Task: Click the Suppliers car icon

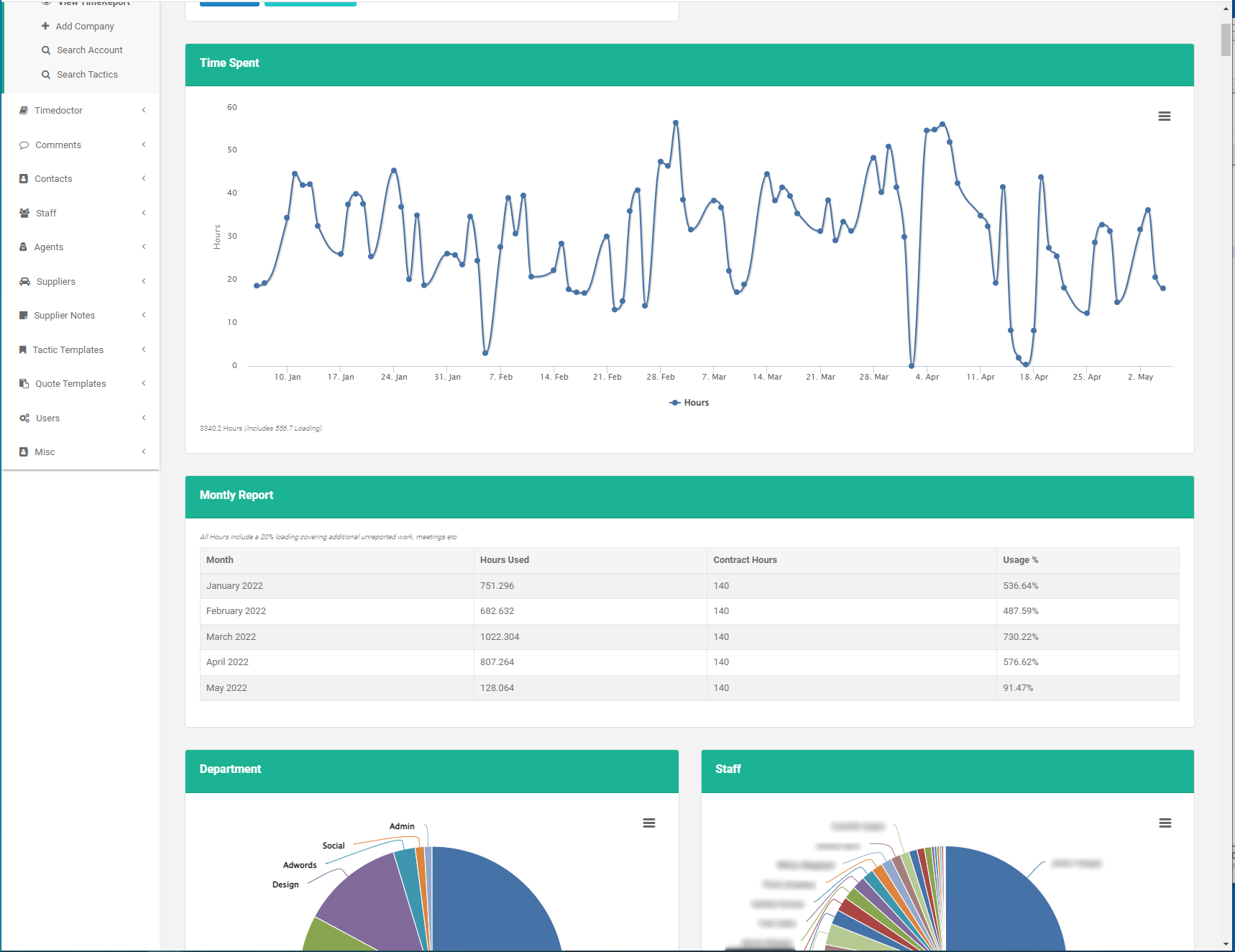Action: pyautogui.click(x=24, y=282)
